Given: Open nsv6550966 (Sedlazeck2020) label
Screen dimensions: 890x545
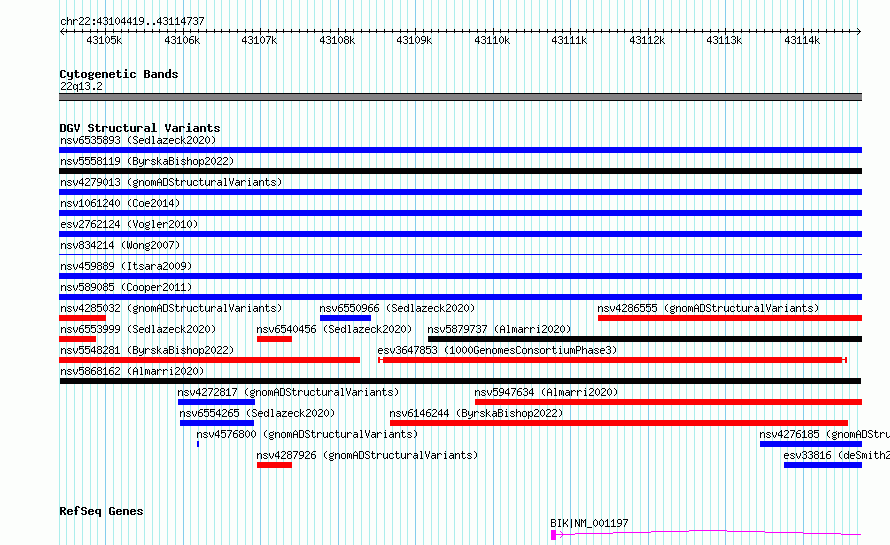Looking at the screenshot, I should pos(397,308).
